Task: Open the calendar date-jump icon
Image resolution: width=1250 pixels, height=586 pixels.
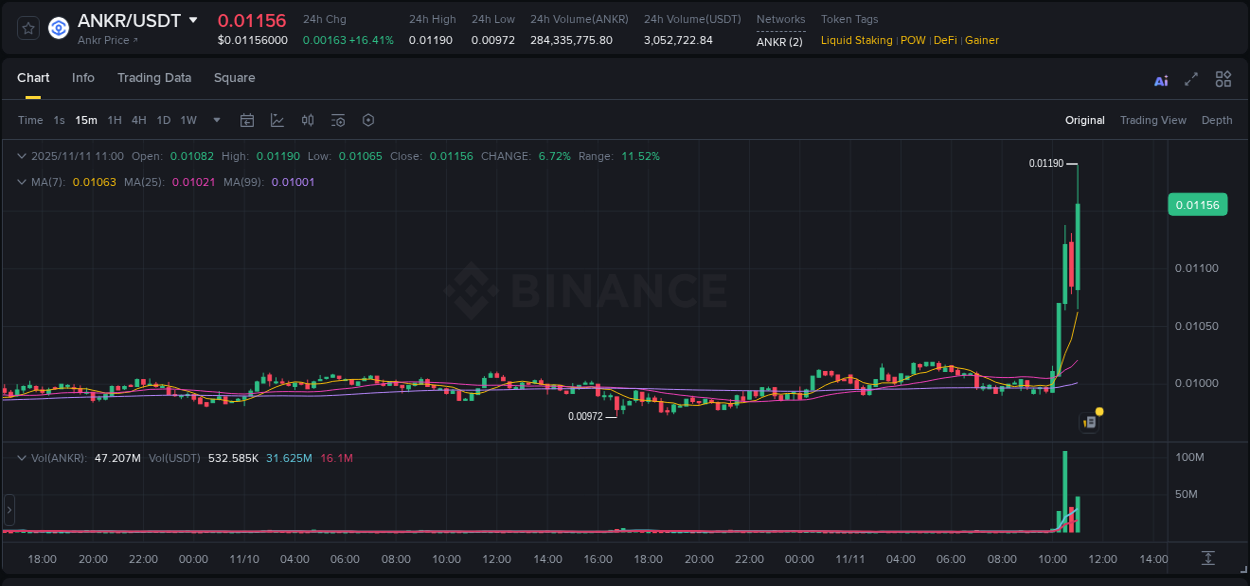Action: click(247, 120)
